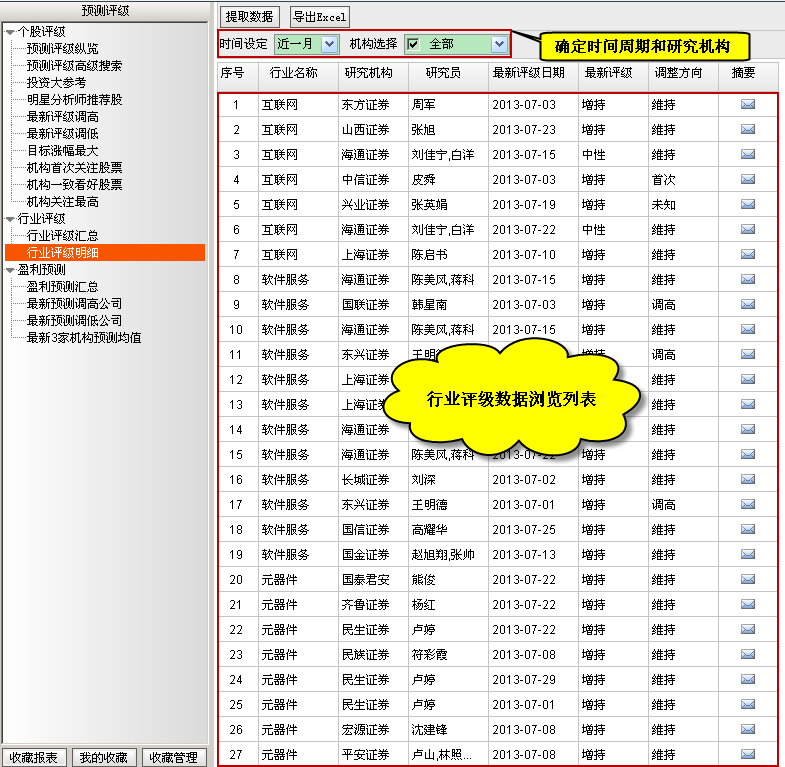Click the 提取数据 button
Image resolution: width=785 pixels, height=767 pixels.
coord(249,17)
